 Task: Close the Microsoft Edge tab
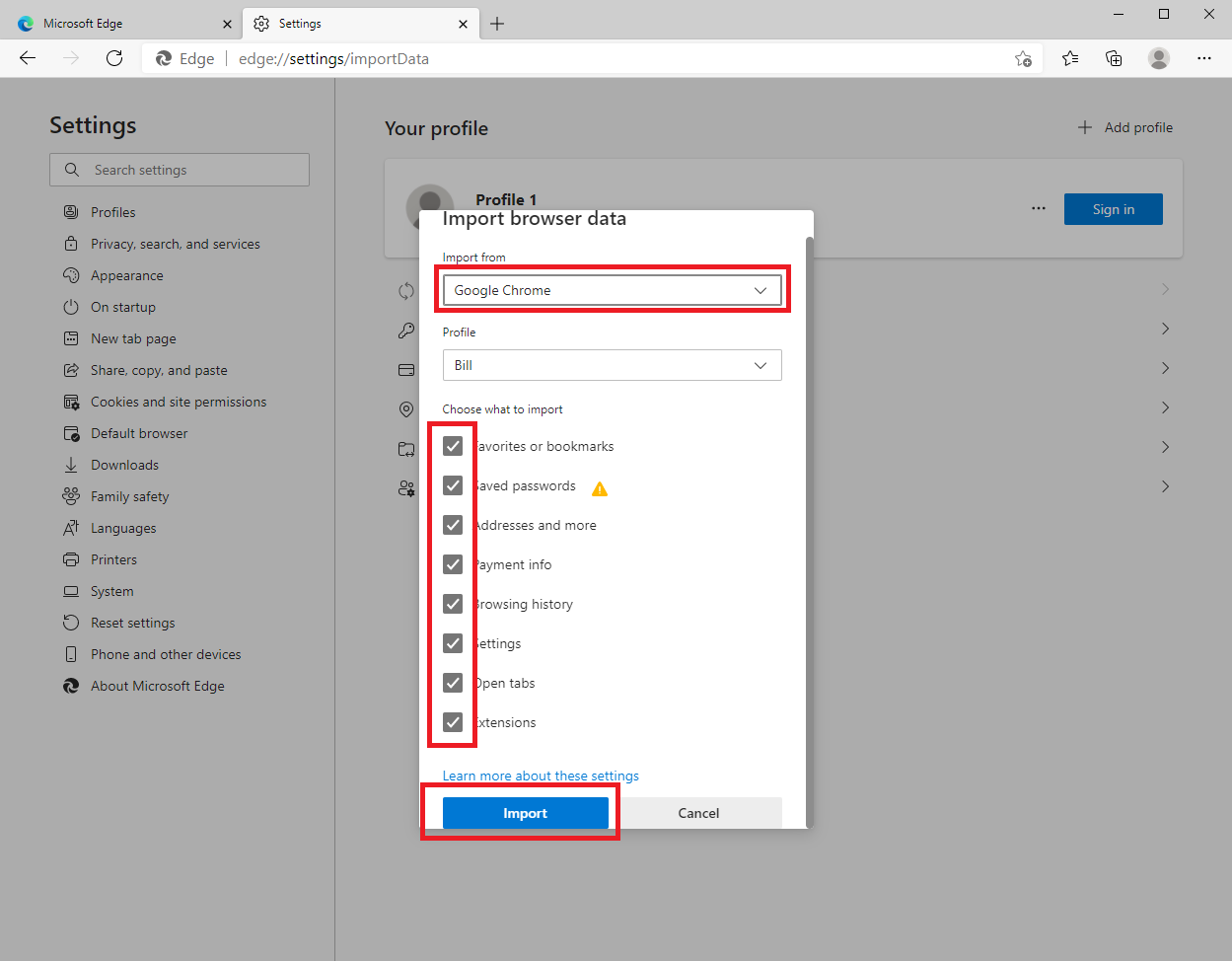coord(227,24)
